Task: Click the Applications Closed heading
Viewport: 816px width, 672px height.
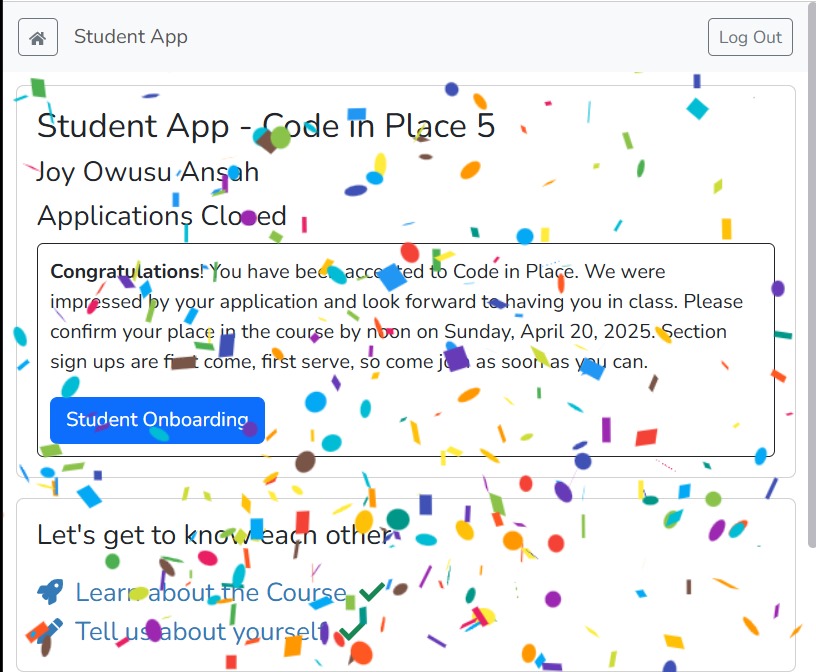Action: pos(162,215)
